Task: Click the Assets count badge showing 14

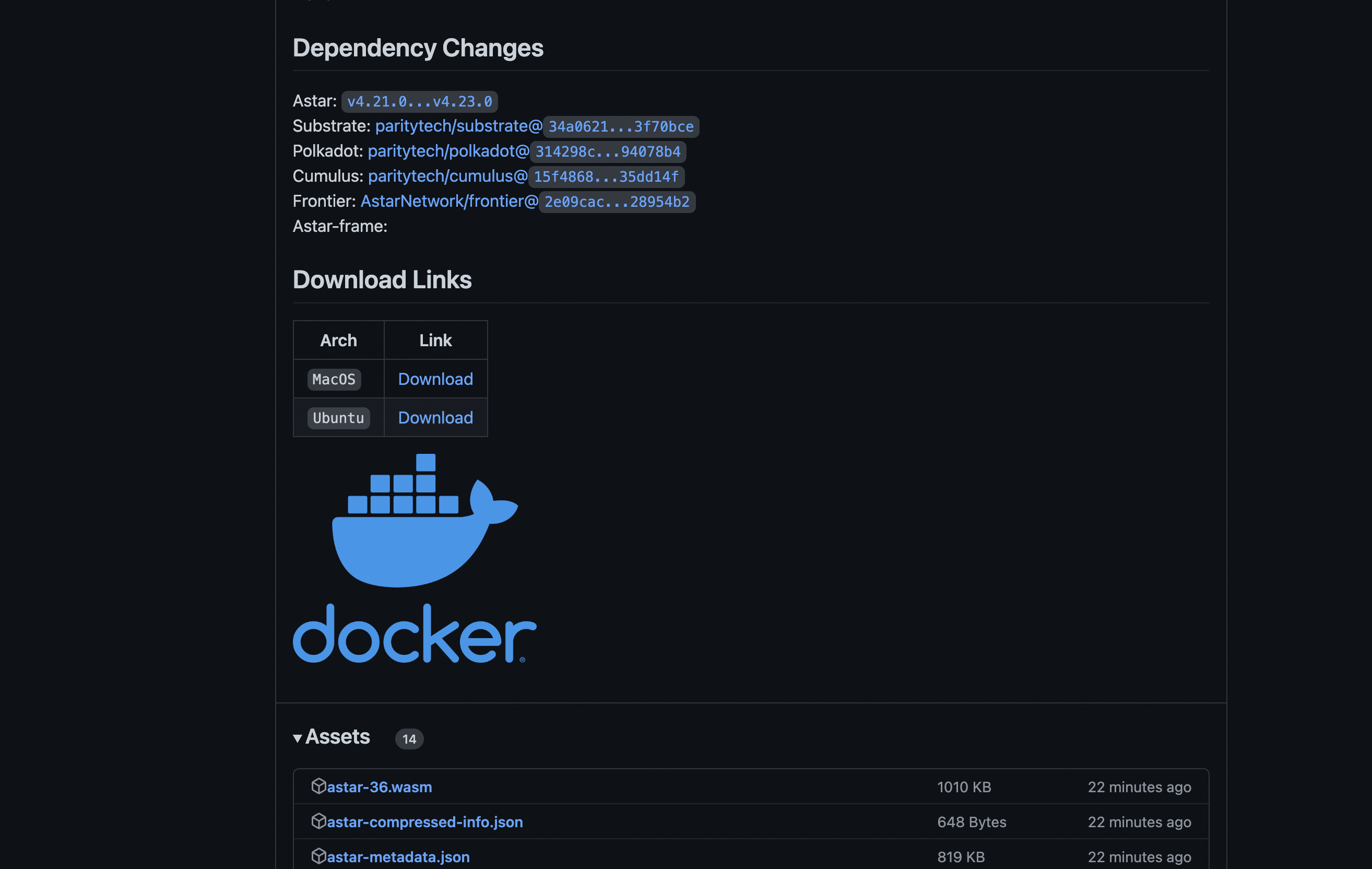Action: click(409, 739)
